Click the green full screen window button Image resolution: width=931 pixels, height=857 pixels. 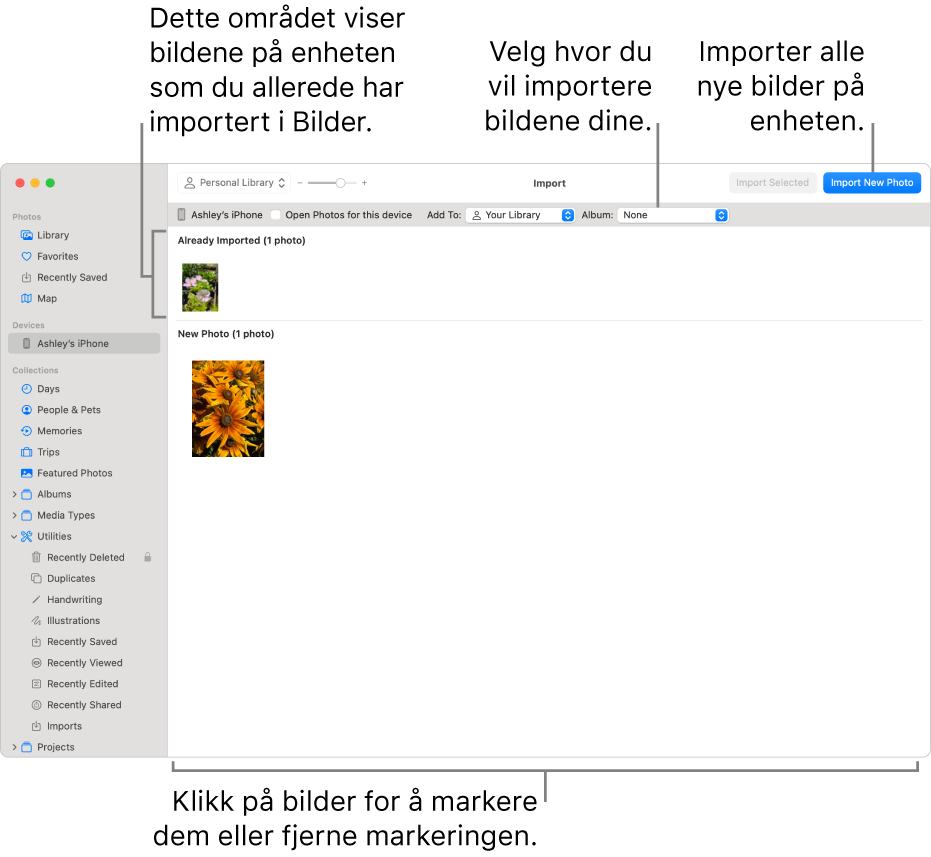coord(50,183)
